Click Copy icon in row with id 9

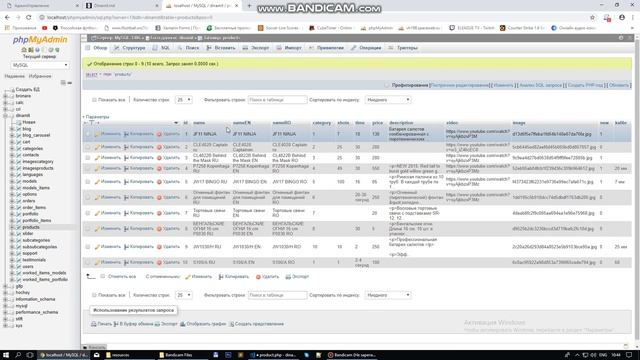click(x=127, y=247)
